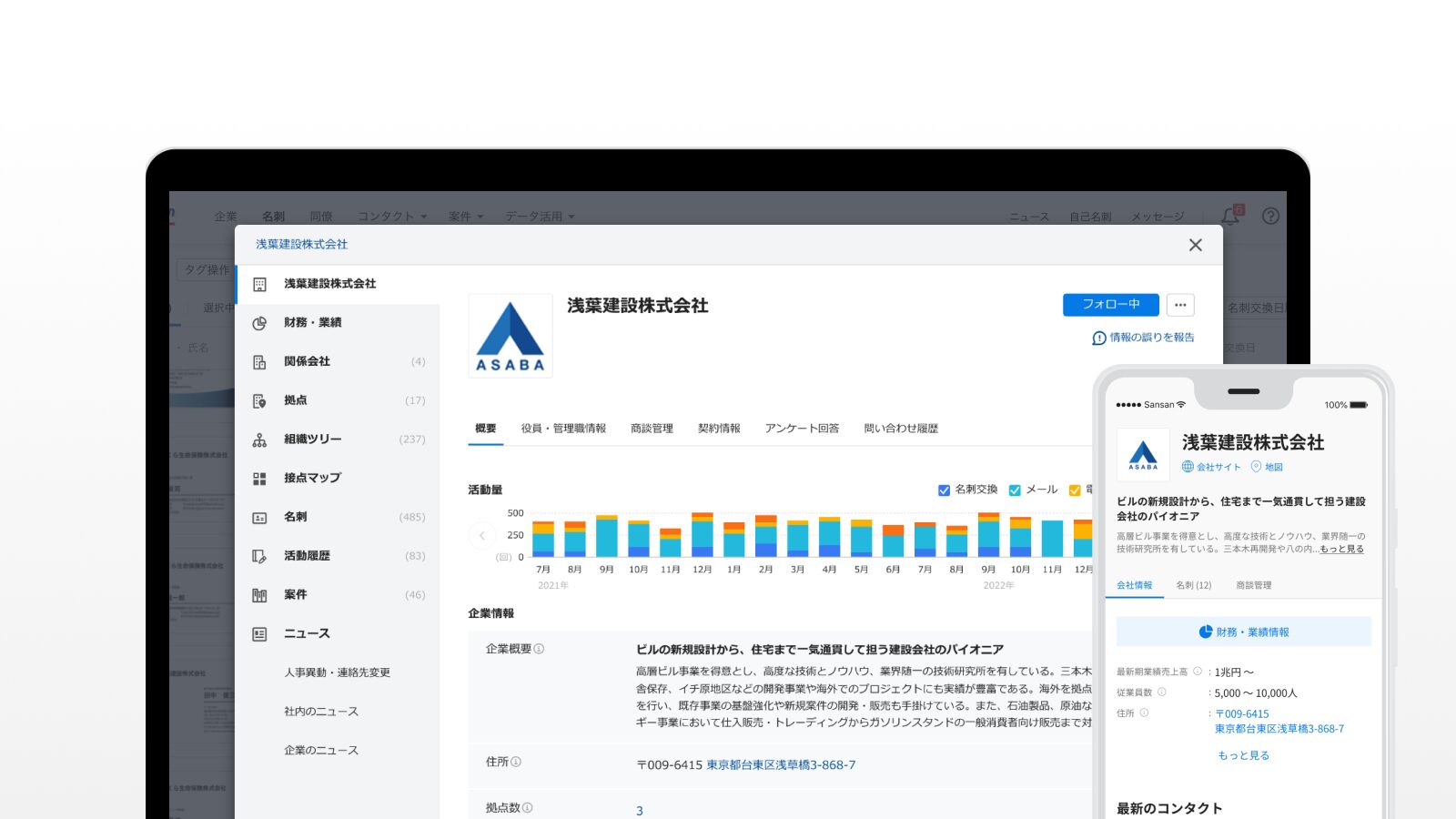The height and width of the screenshot is (819, 1456).
Task: Open the コンタクト dropdown in the top navigation
Action: tap(392, 217)
